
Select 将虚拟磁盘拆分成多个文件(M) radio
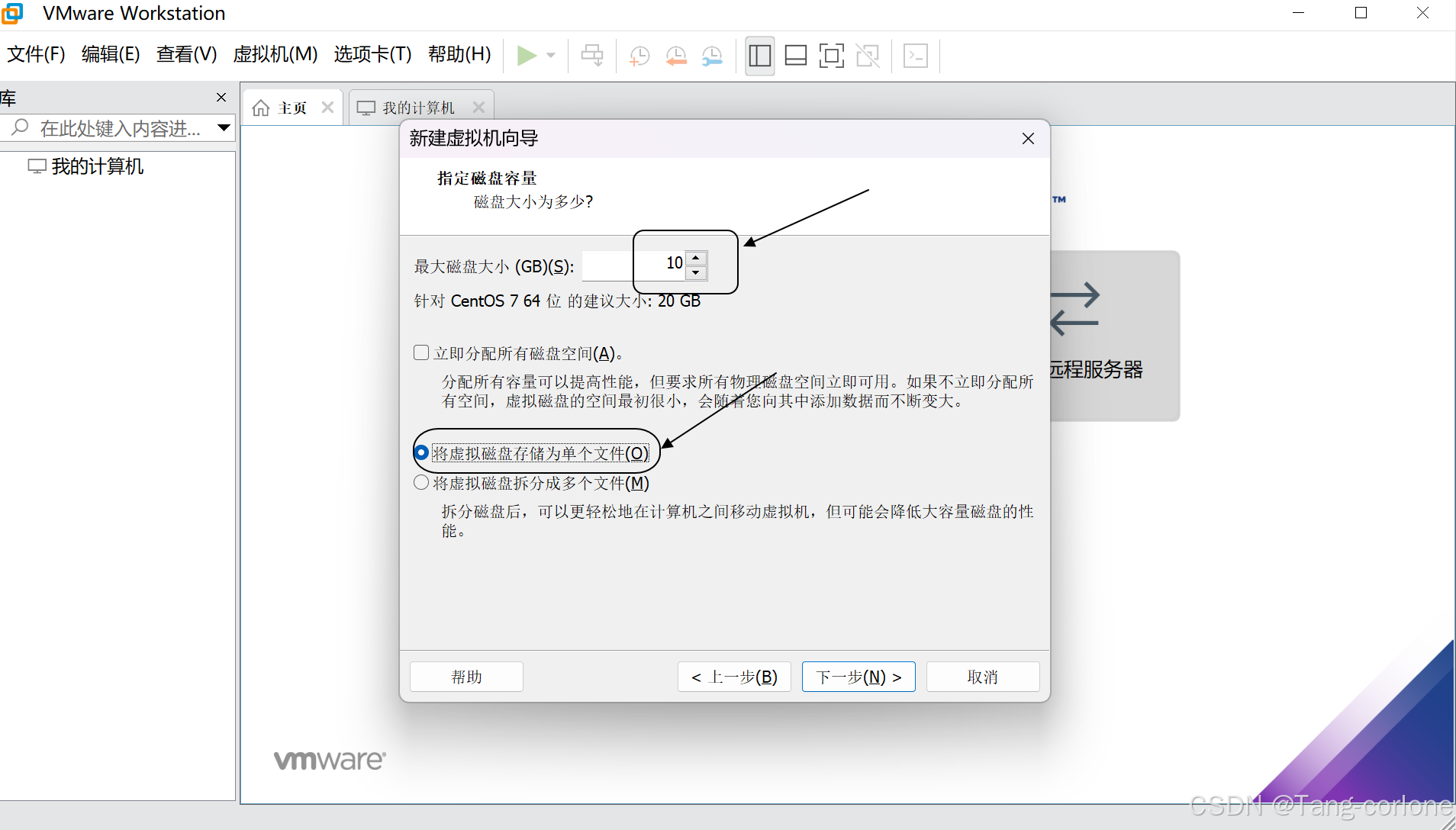(421, 482)
